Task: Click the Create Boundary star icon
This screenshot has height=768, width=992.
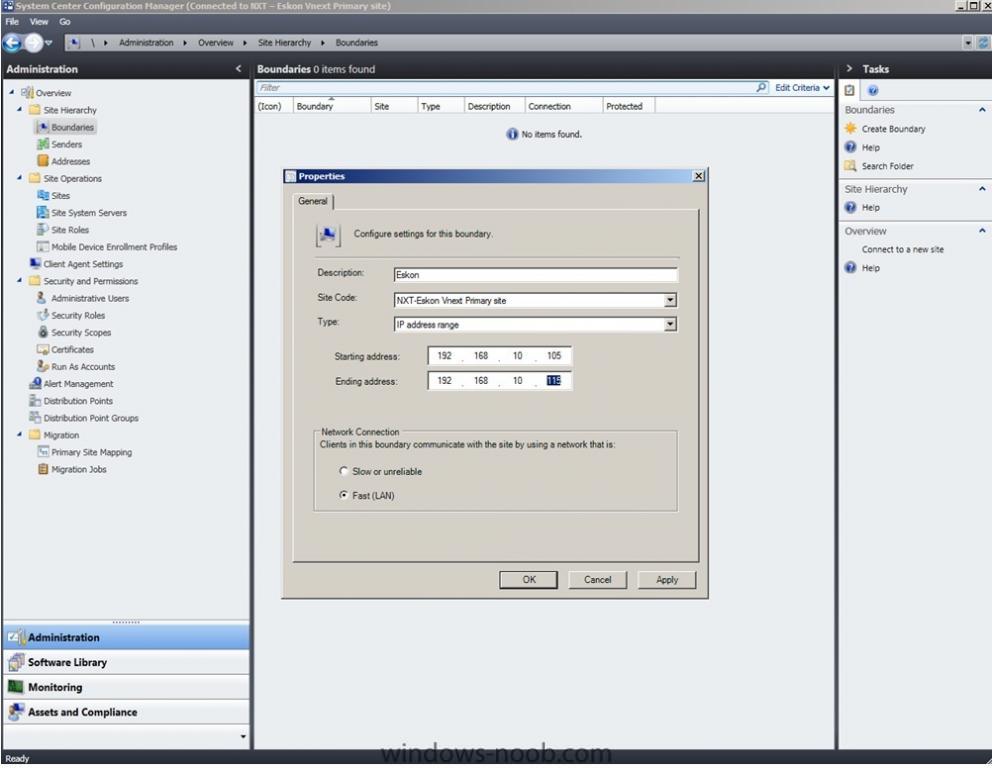Action: click(x=851, y=128)
